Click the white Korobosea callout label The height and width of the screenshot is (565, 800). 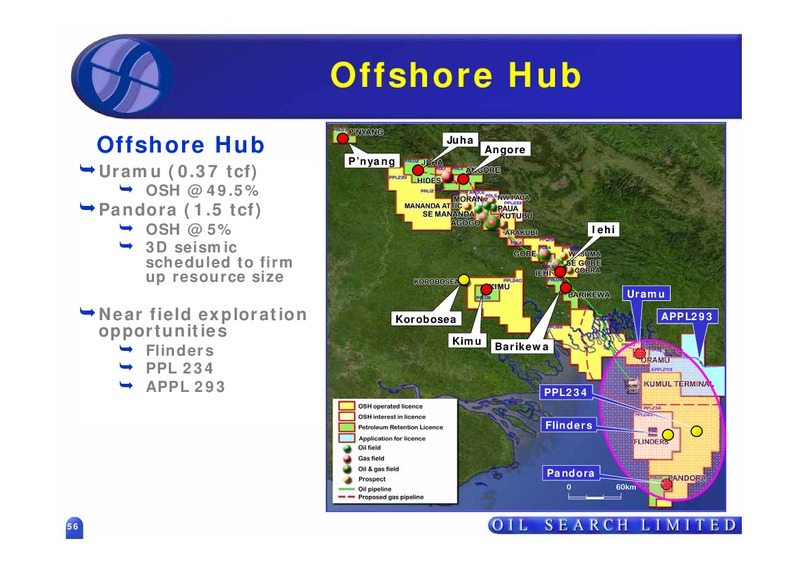[x=426, y=319]
